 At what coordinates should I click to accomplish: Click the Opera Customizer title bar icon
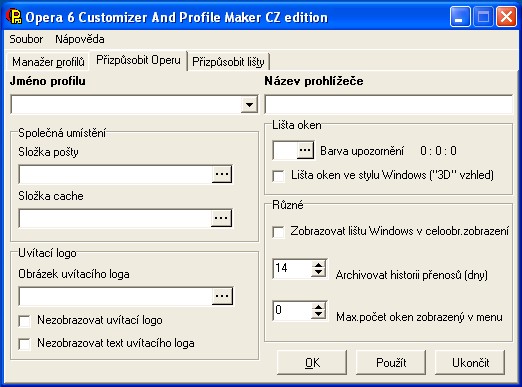[x=14, y=16]
